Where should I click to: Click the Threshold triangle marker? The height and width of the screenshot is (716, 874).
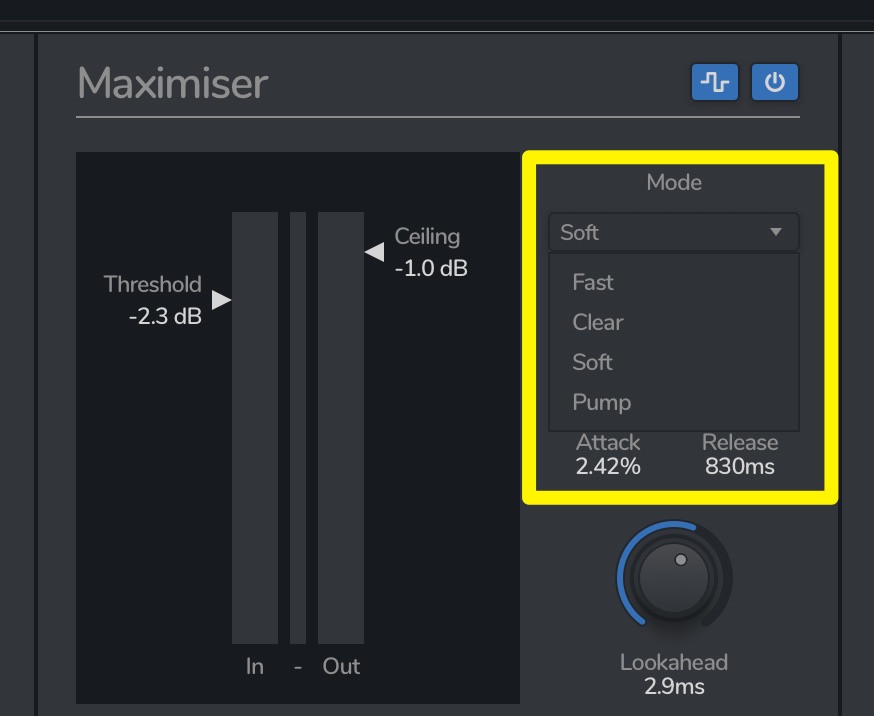pyautogui.click(x=221, y=299)
